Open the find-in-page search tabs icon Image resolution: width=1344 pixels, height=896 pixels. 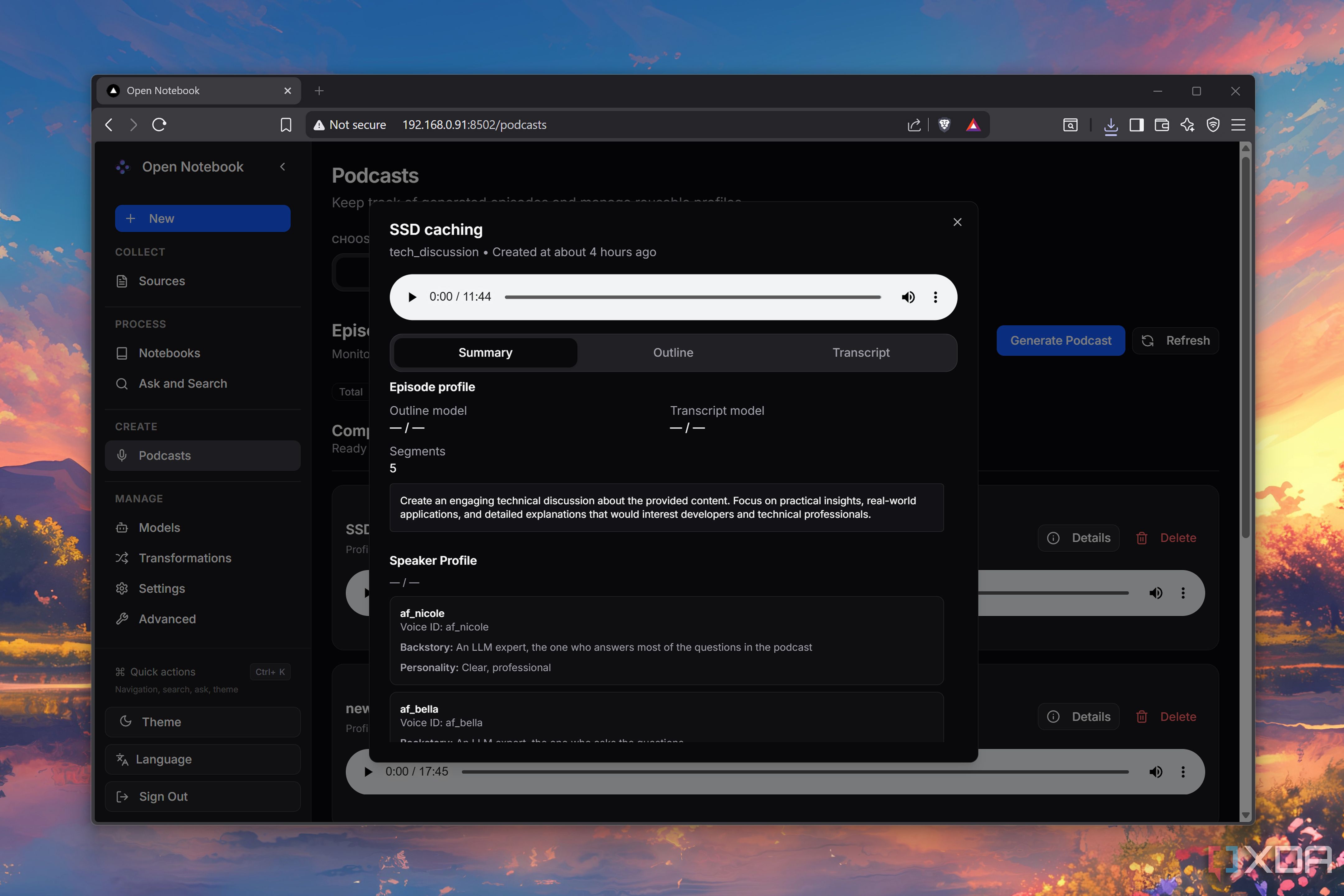click(1070, 124)
